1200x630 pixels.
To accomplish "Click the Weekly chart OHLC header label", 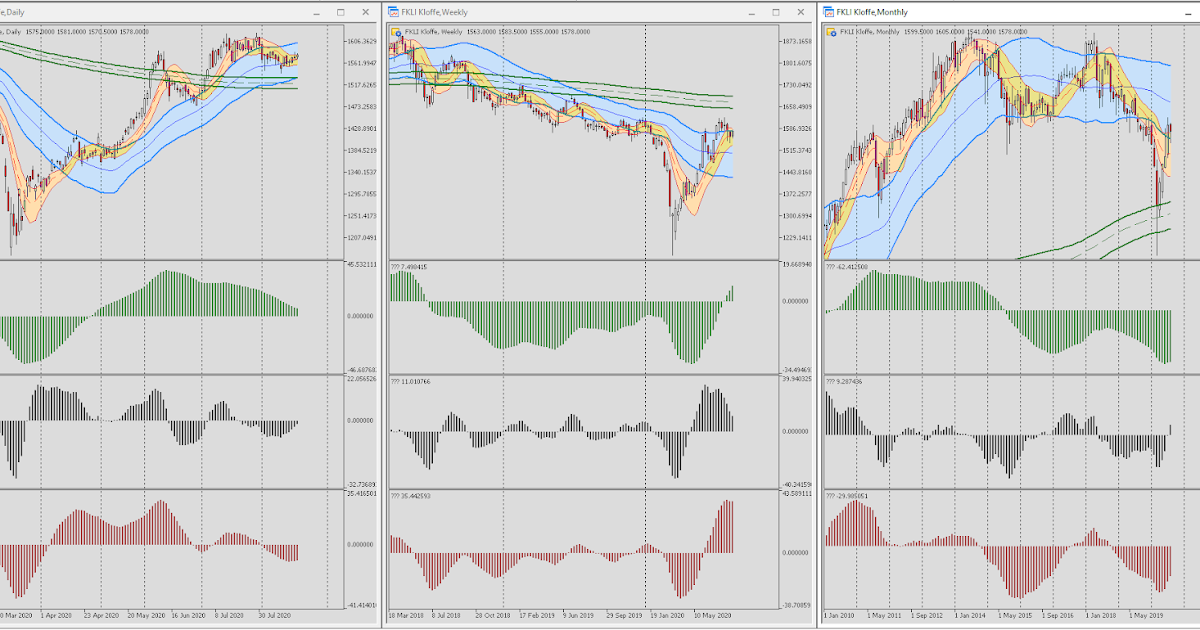I will pos(496,32).
